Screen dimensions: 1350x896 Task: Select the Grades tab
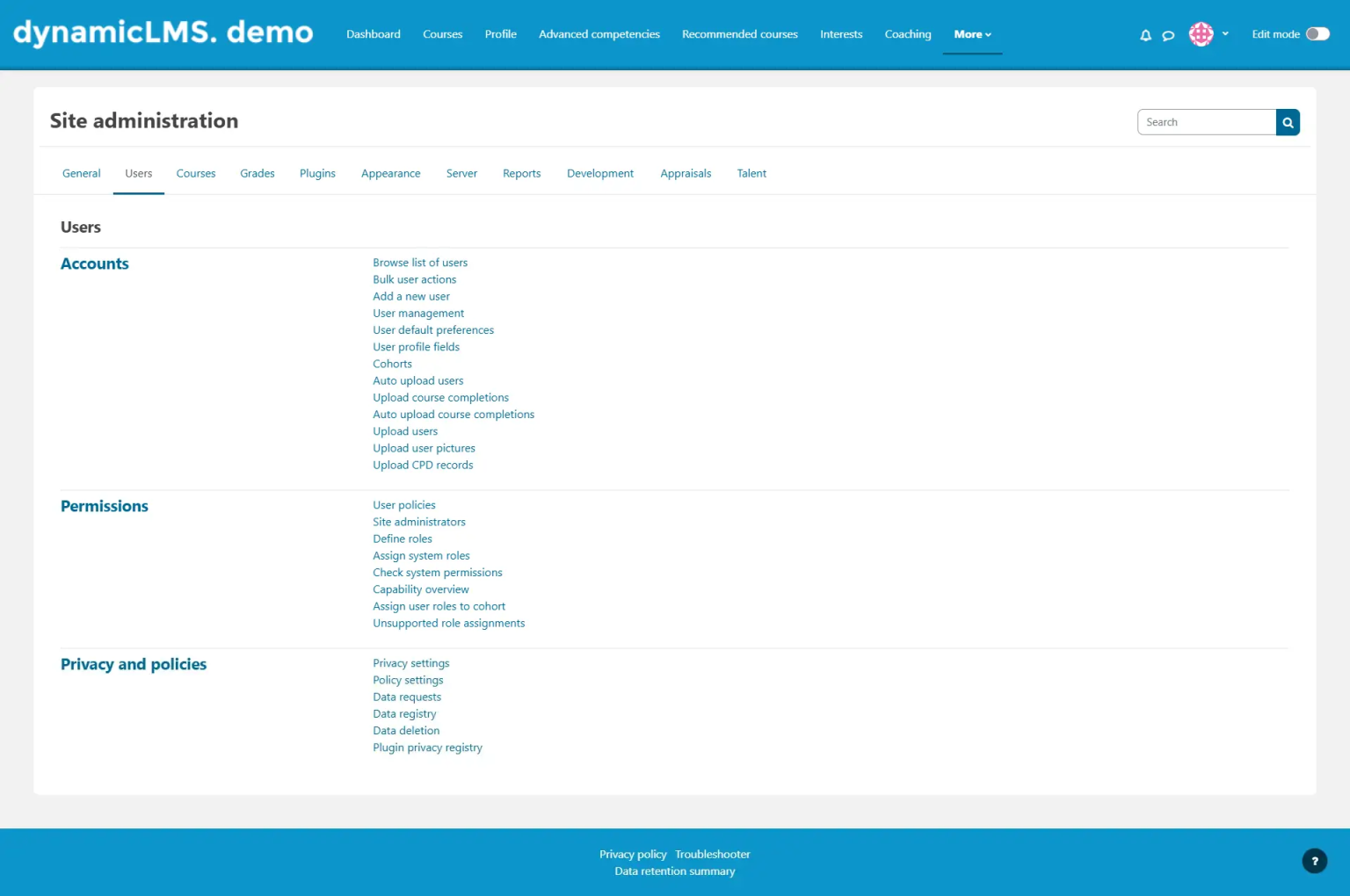click(258, 174)
